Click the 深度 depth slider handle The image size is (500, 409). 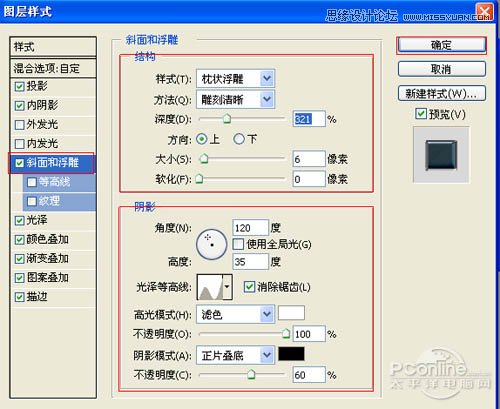(227, 119)
